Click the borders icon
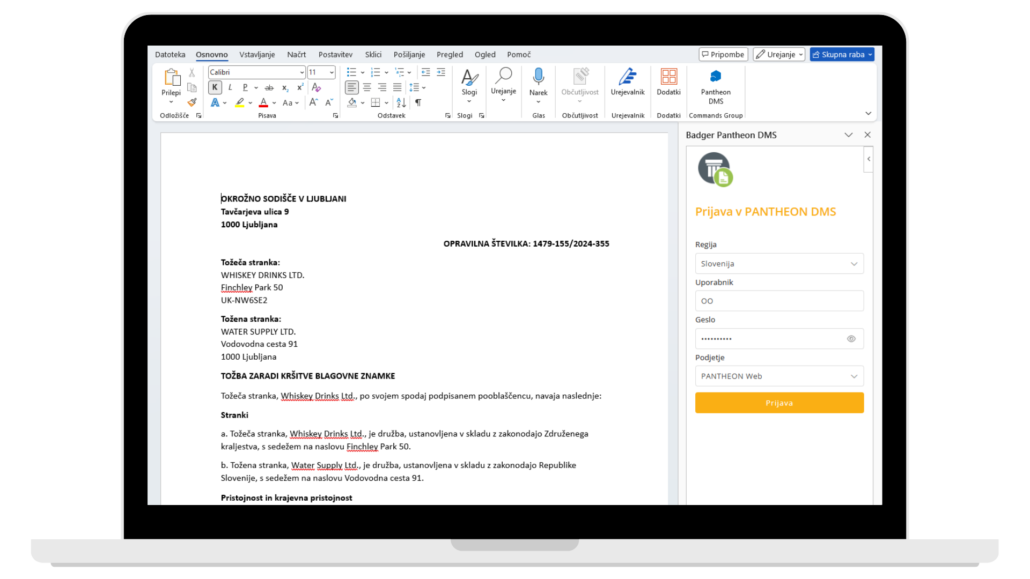 click(x=375, y=103)
